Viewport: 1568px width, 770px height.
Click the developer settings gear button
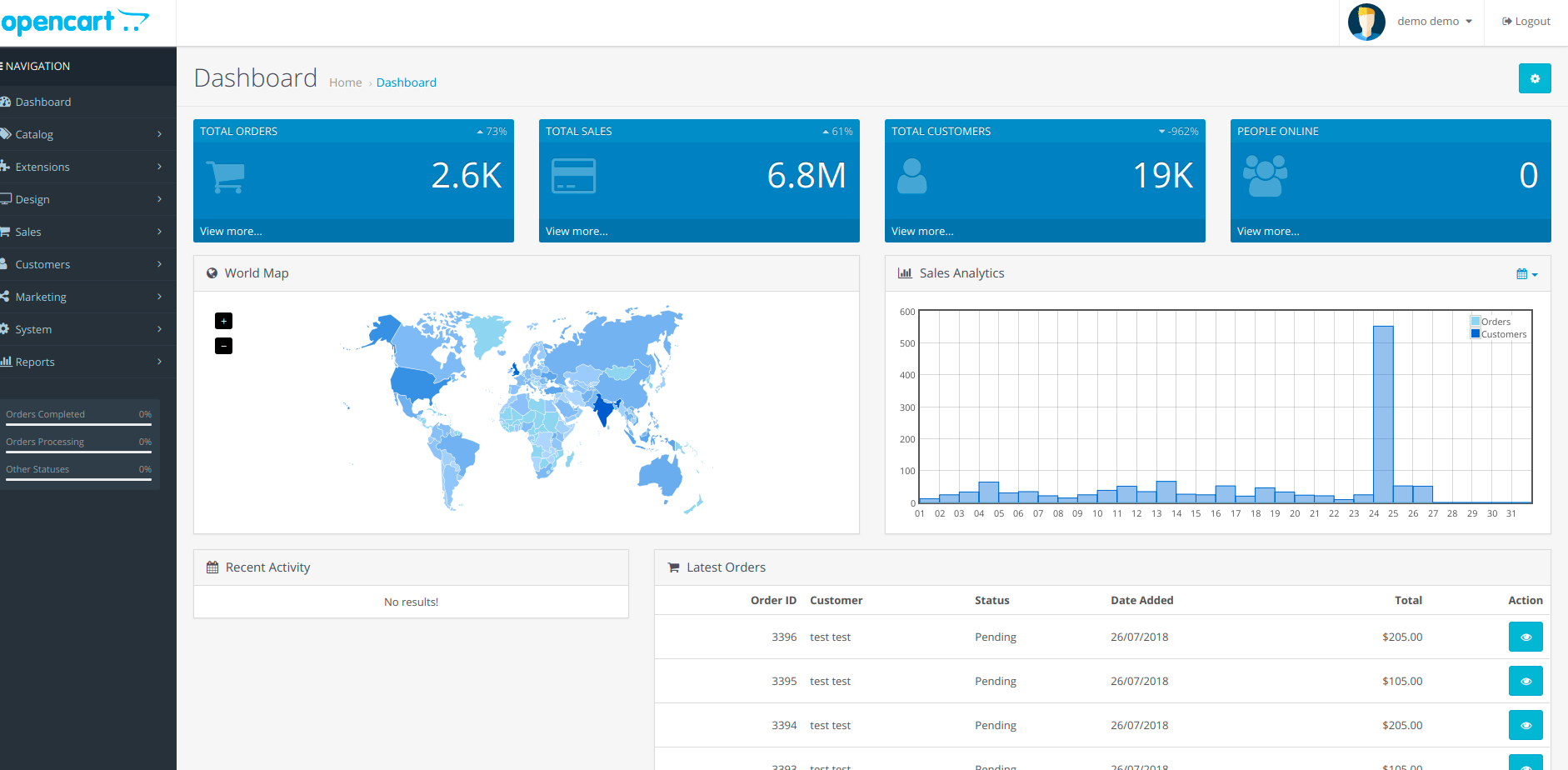click(x=1534, y=78)
